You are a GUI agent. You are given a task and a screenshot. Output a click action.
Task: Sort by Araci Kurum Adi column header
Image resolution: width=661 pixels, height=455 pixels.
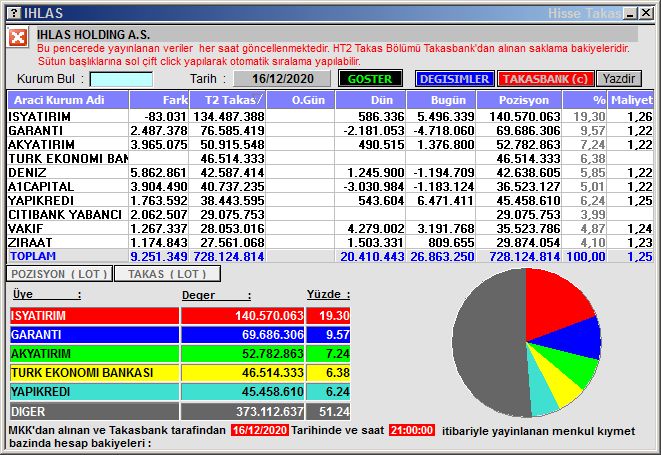coord(68,100)
